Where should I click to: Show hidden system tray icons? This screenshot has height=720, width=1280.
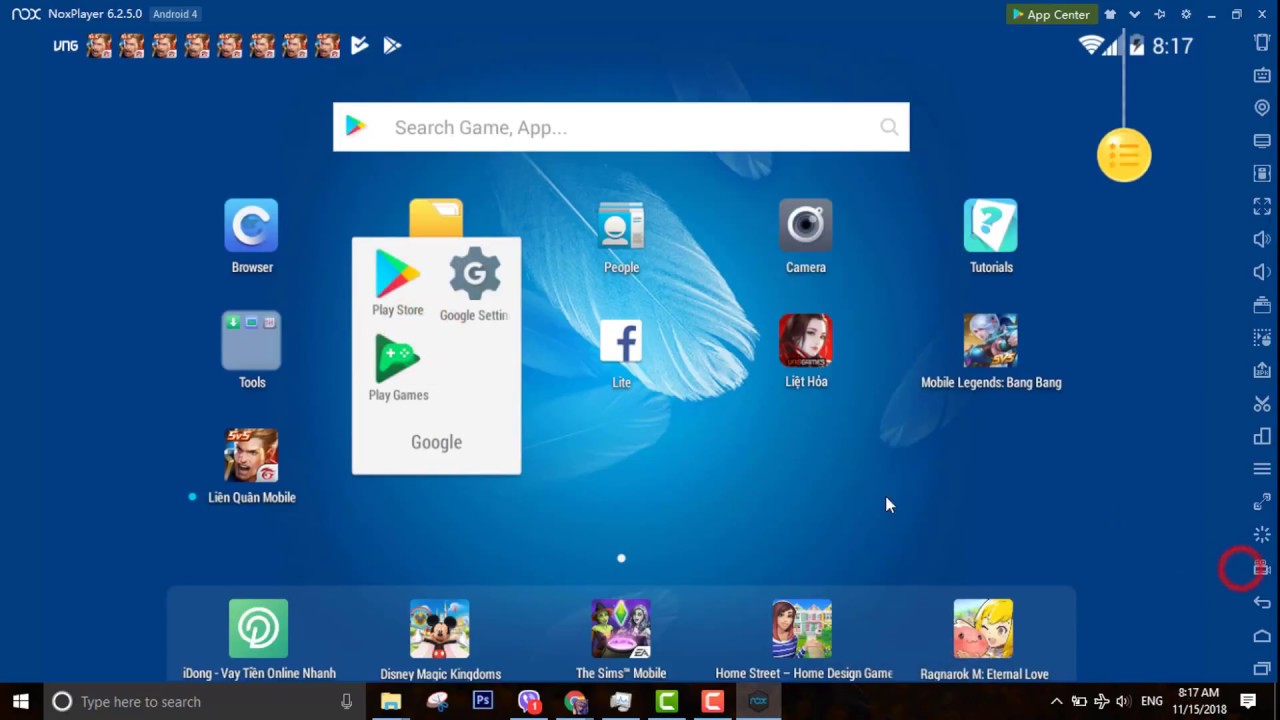click(x=1056, y=701)
